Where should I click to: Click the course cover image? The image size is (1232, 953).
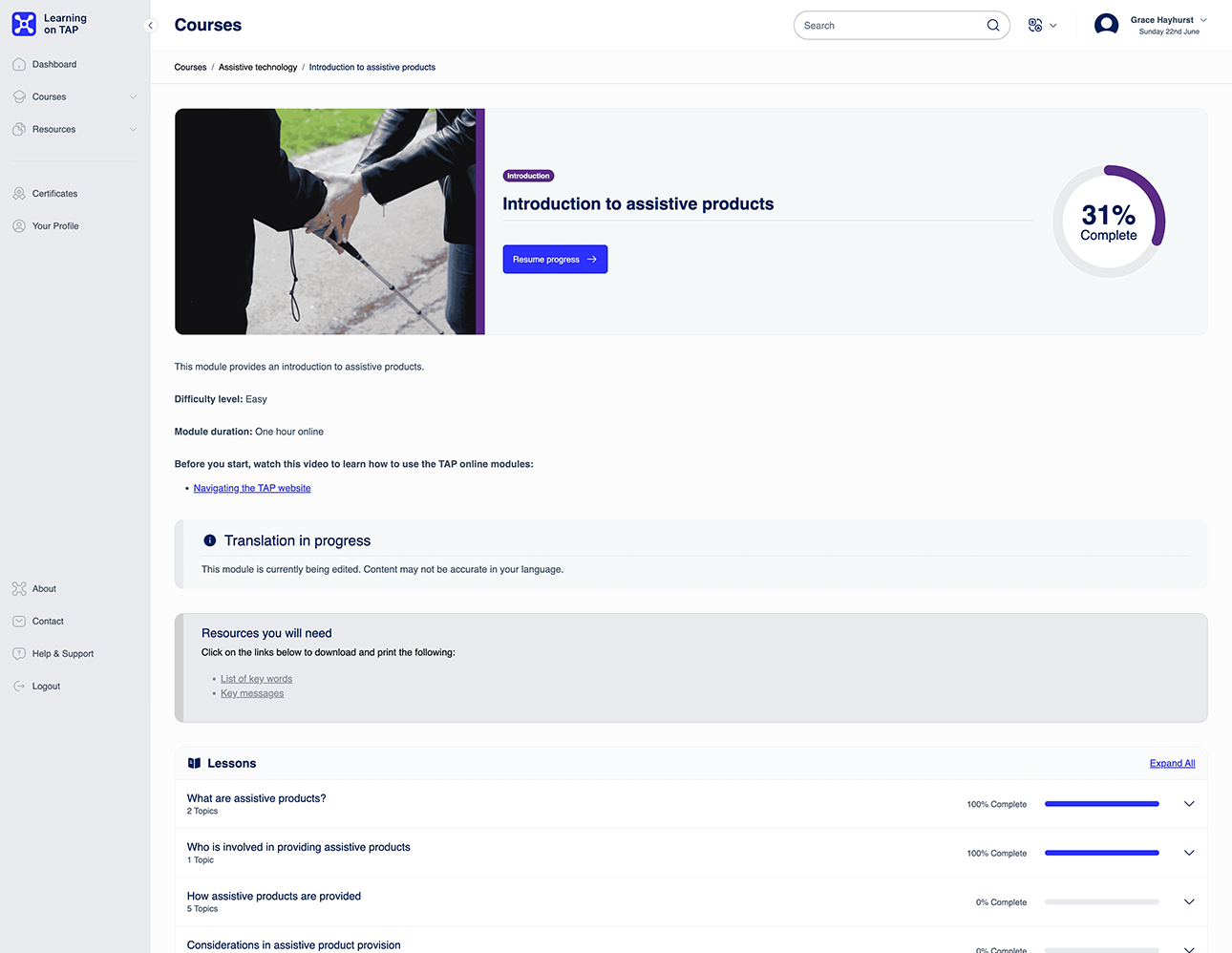coord(329,222)
